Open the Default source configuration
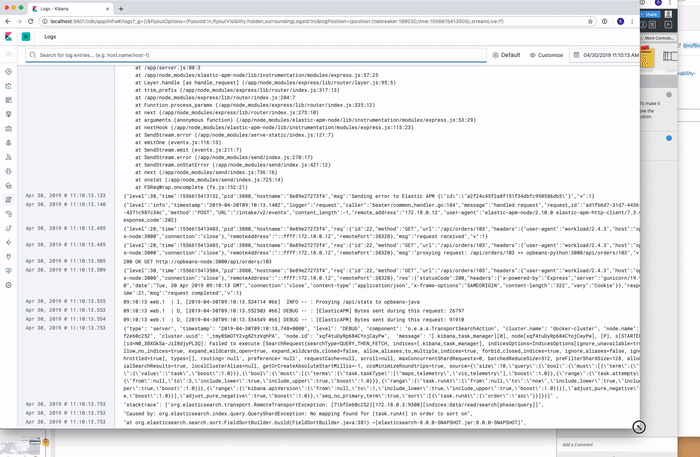This screenshot has width=700, height=457. (506, 55)
